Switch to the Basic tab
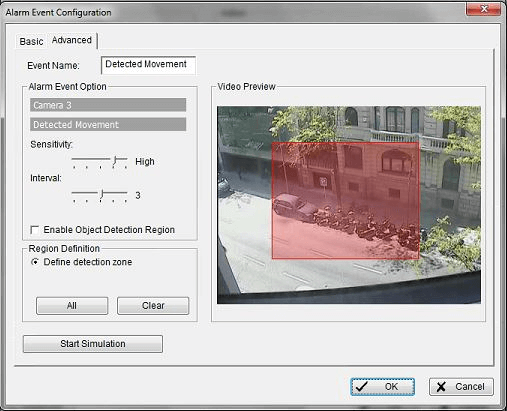 [31, 41]
